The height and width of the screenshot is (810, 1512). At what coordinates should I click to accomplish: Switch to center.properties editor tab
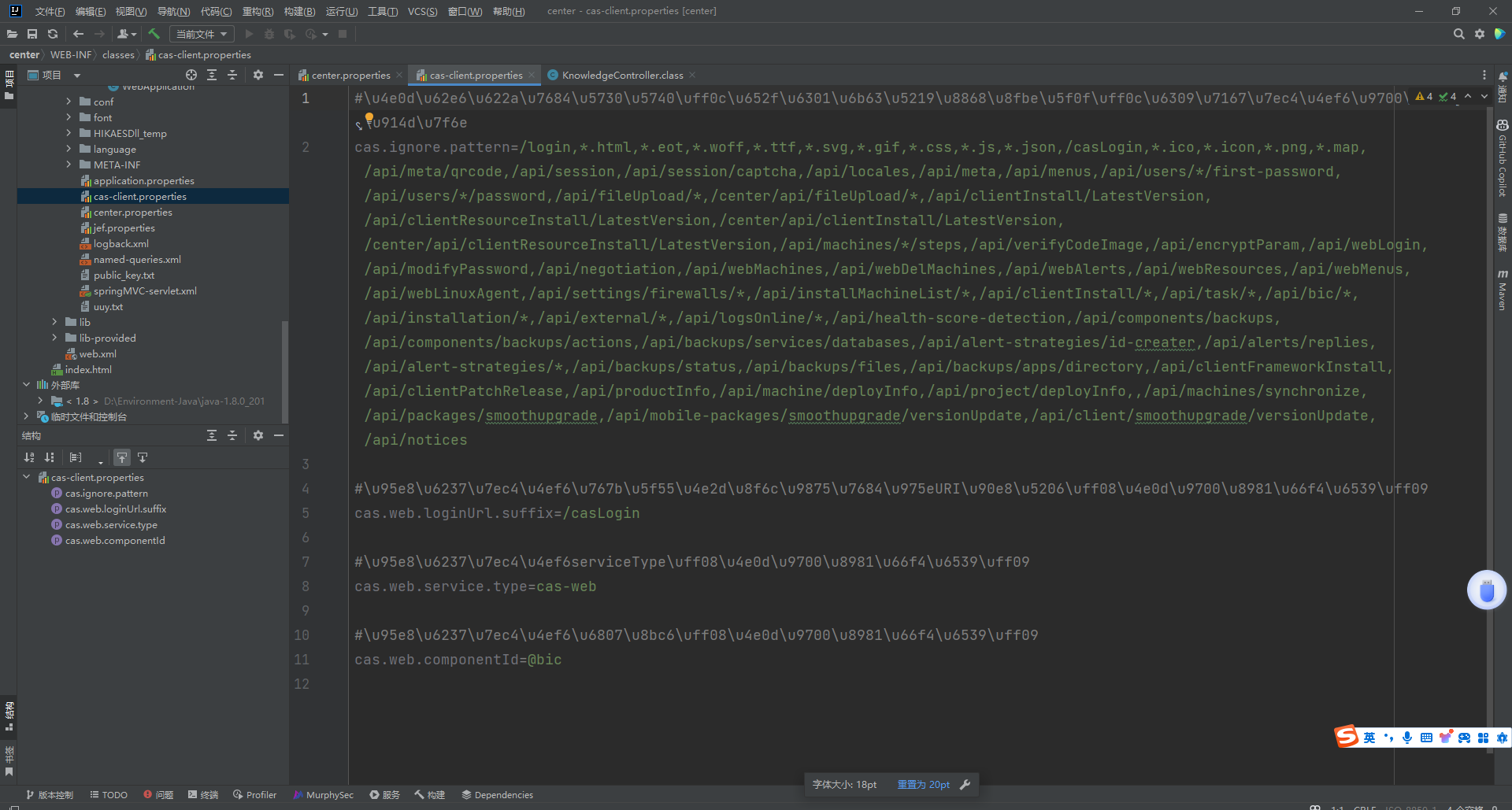[x=350, y=75]
